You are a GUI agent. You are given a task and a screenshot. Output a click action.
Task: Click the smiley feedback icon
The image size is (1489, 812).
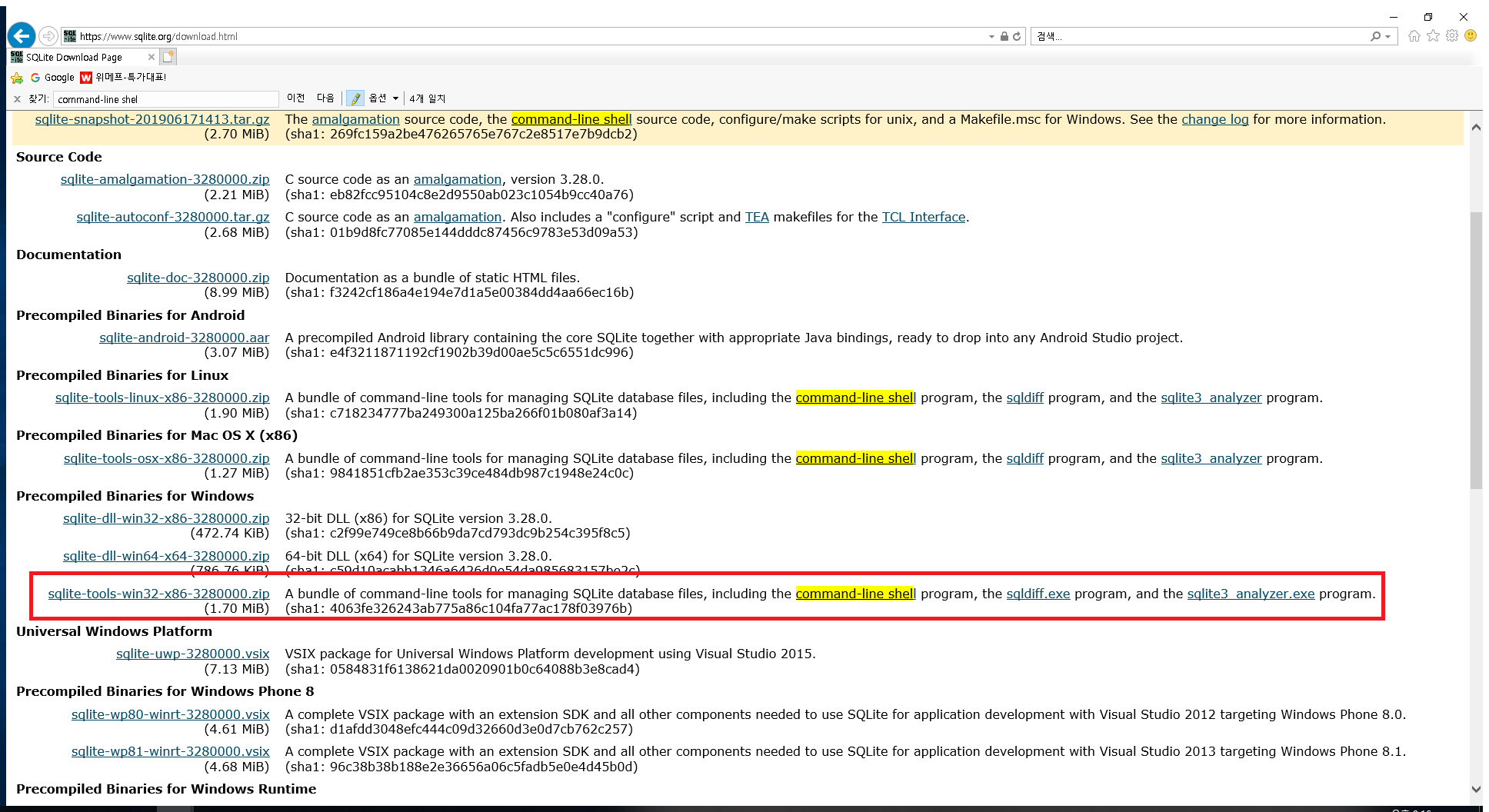(x=1471, y=36)
